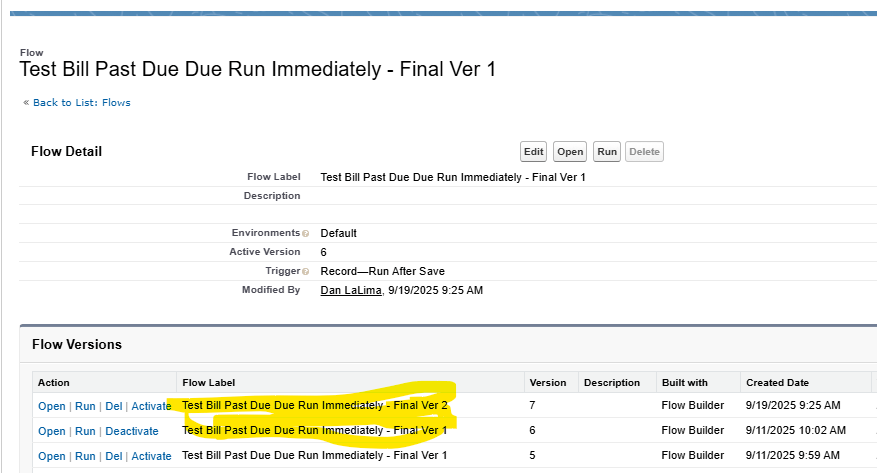Viewport: 879px width, 473px height.
Task: Go back to the Flows list
Action: point(81,102)
